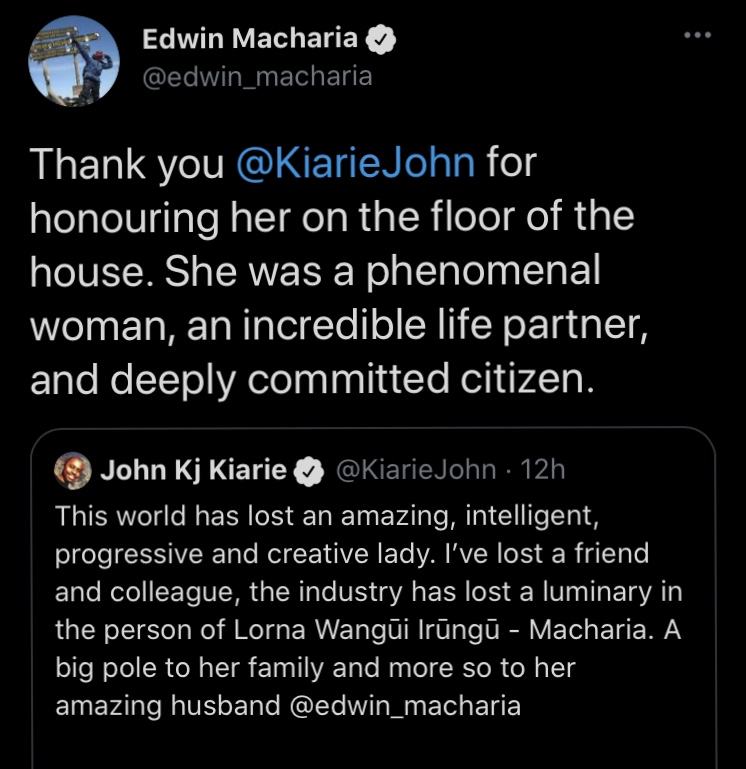Tap empty space at bottom of quoted card

(x=373, y=745)
